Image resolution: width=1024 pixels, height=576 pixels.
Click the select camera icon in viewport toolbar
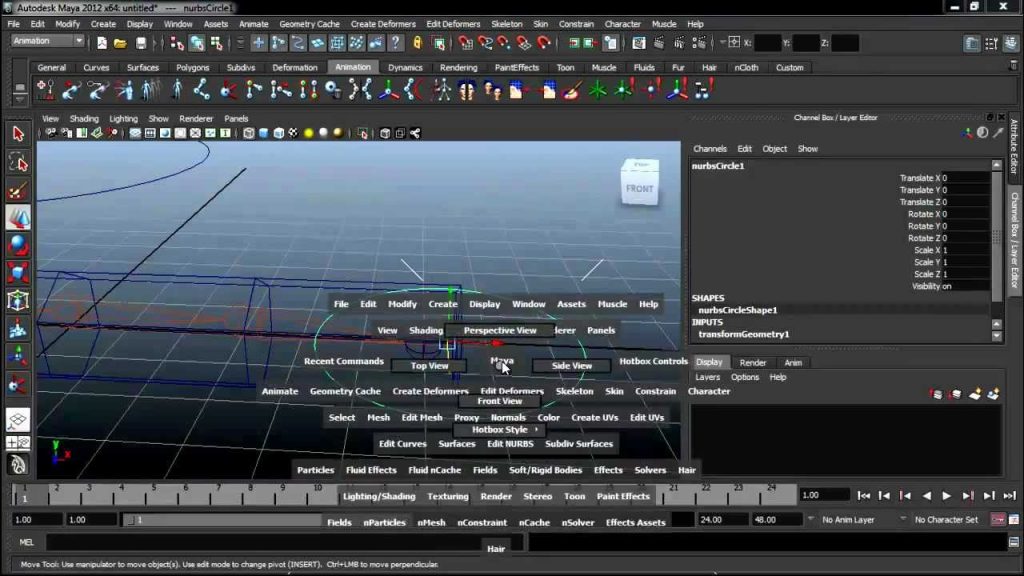pos(51,133)
